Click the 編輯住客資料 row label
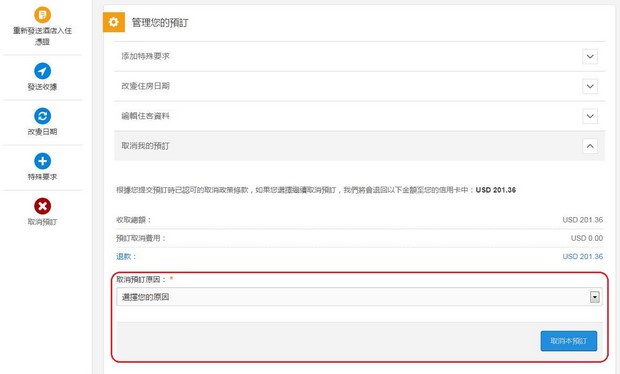The width and height of the screenshot is (620, 374). 146,116
